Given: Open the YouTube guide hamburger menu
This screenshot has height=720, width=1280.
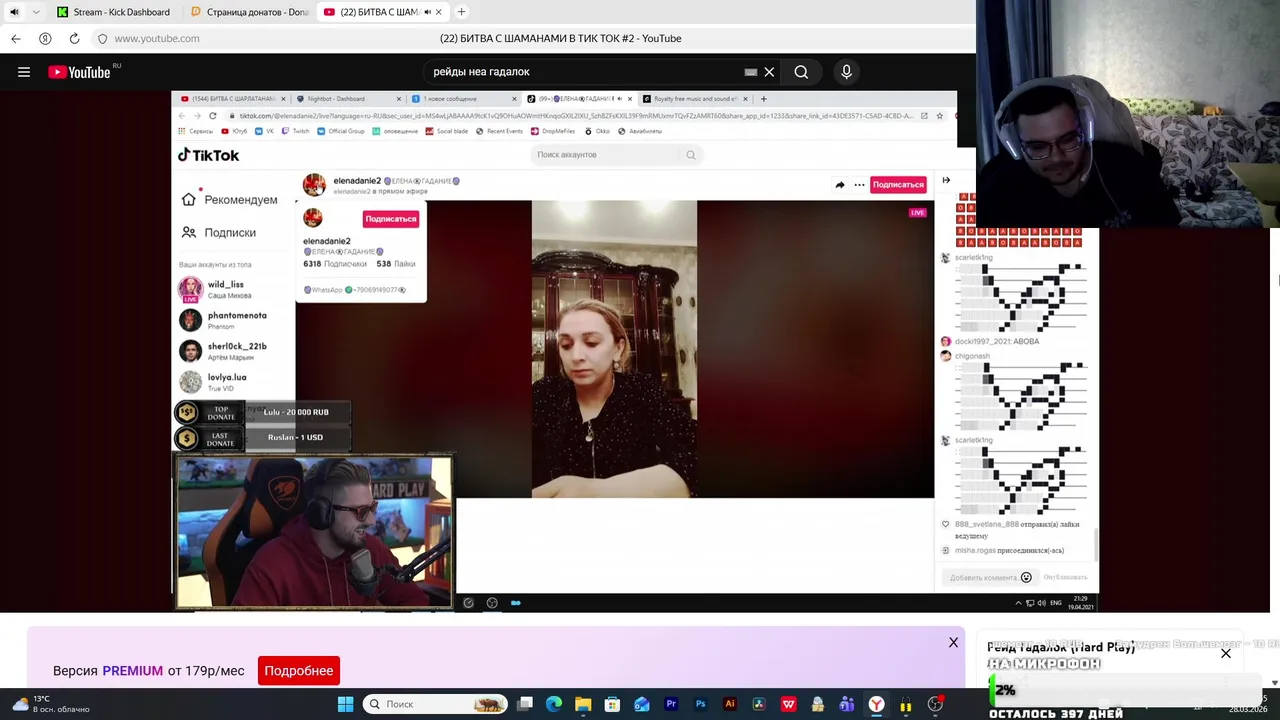Looking at the screenshot, I should [24, 72].
